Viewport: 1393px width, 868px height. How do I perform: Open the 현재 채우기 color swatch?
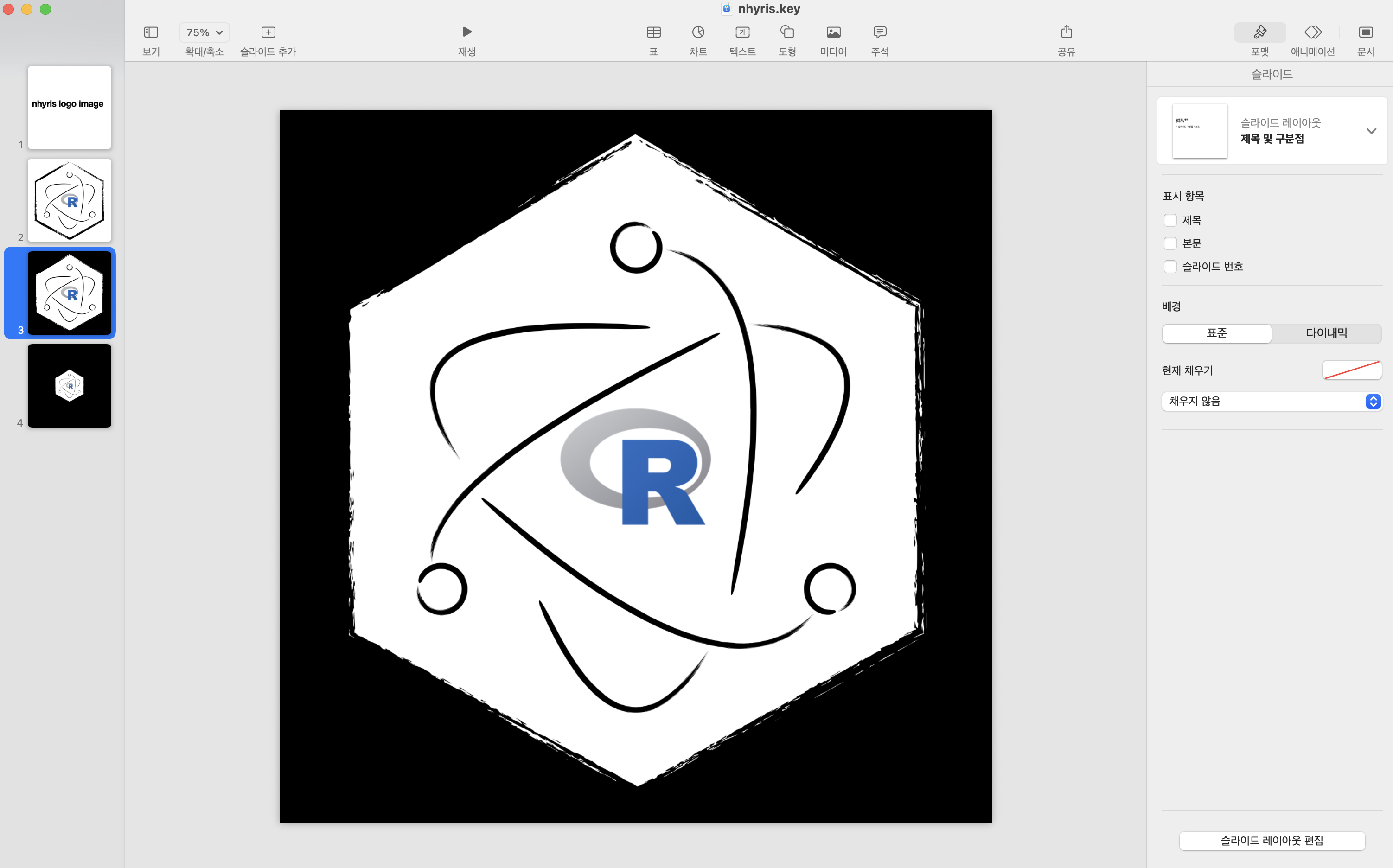1352,370
